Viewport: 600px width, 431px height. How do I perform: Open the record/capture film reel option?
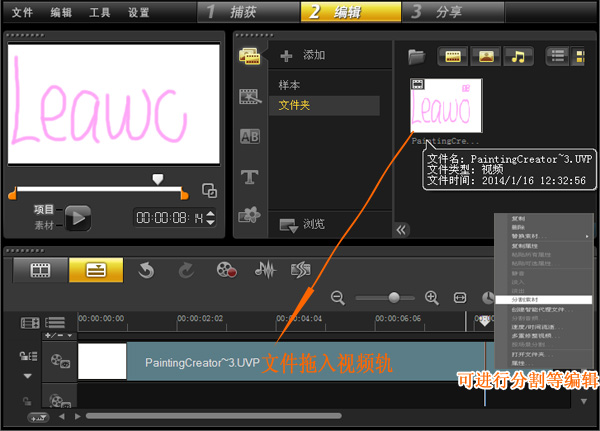226,270
